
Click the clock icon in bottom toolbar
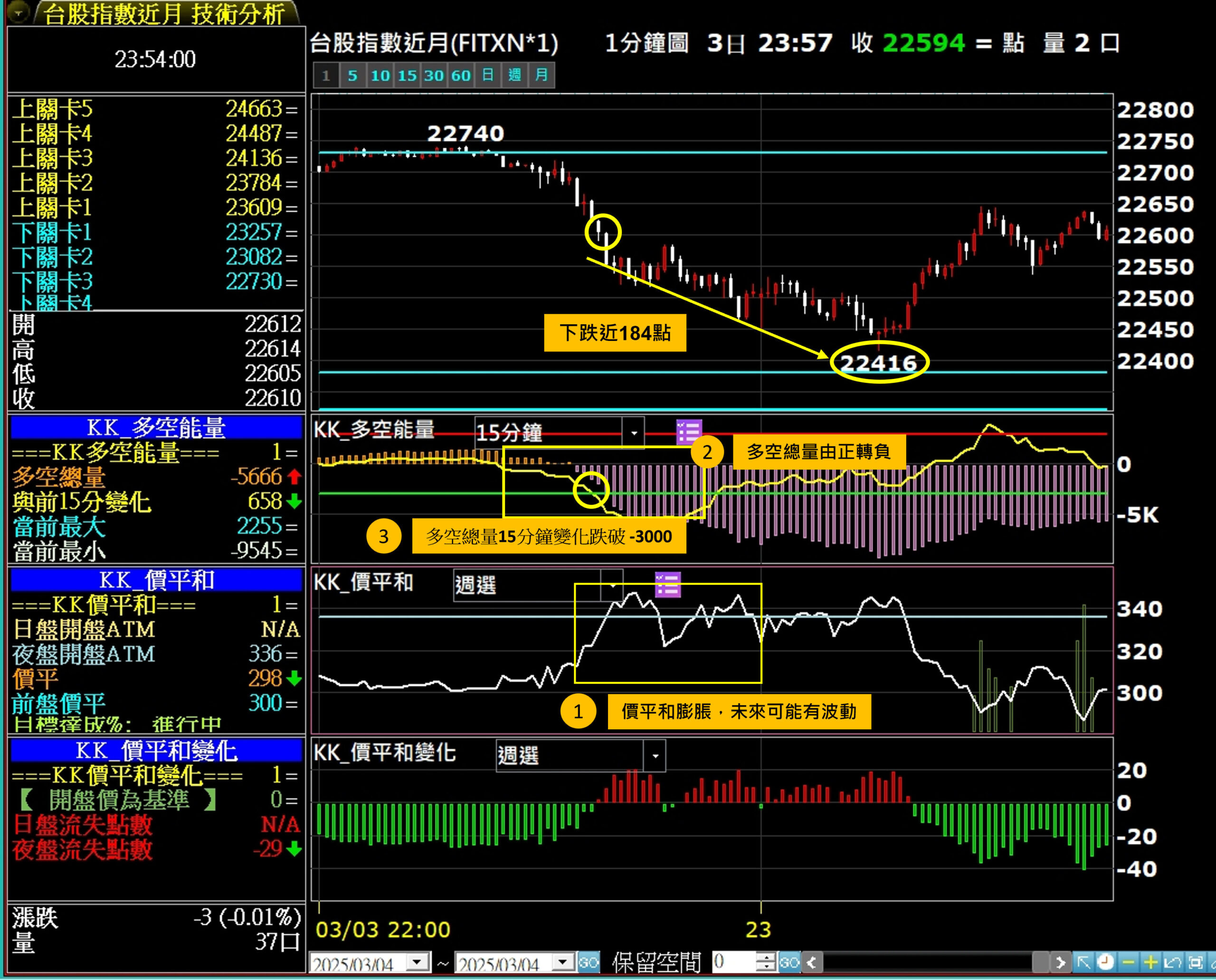(1106, 962)
